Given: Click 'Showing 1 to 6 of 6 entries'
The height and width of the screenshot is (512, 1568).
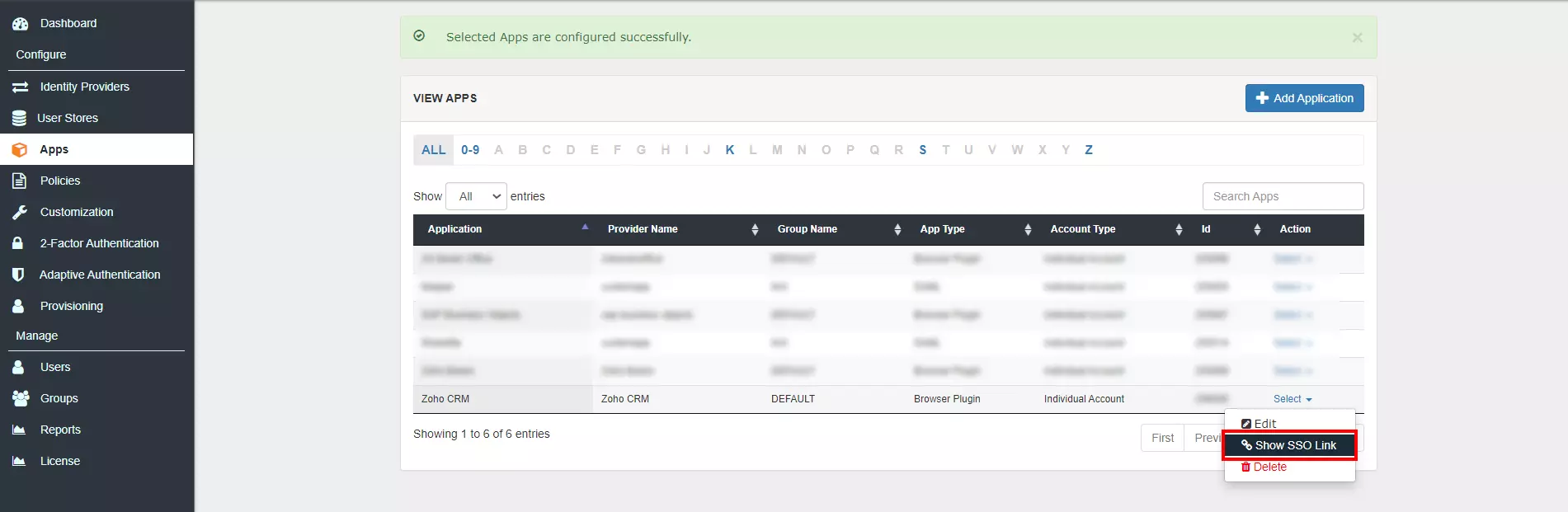Looking at the screenshot, I should pyautogui.click(x=482, y=434).
